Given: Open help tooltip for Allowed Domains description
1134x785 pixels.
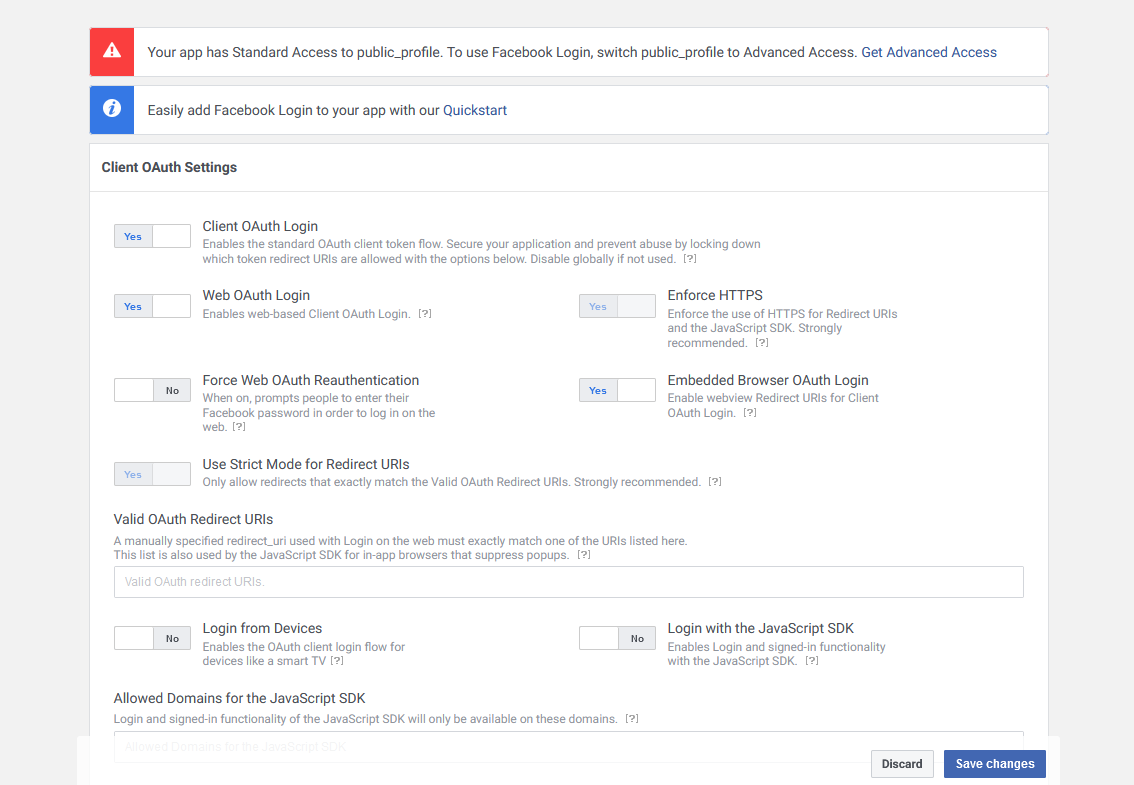Looking at the screenshot, I should click(x=632, y=718).
